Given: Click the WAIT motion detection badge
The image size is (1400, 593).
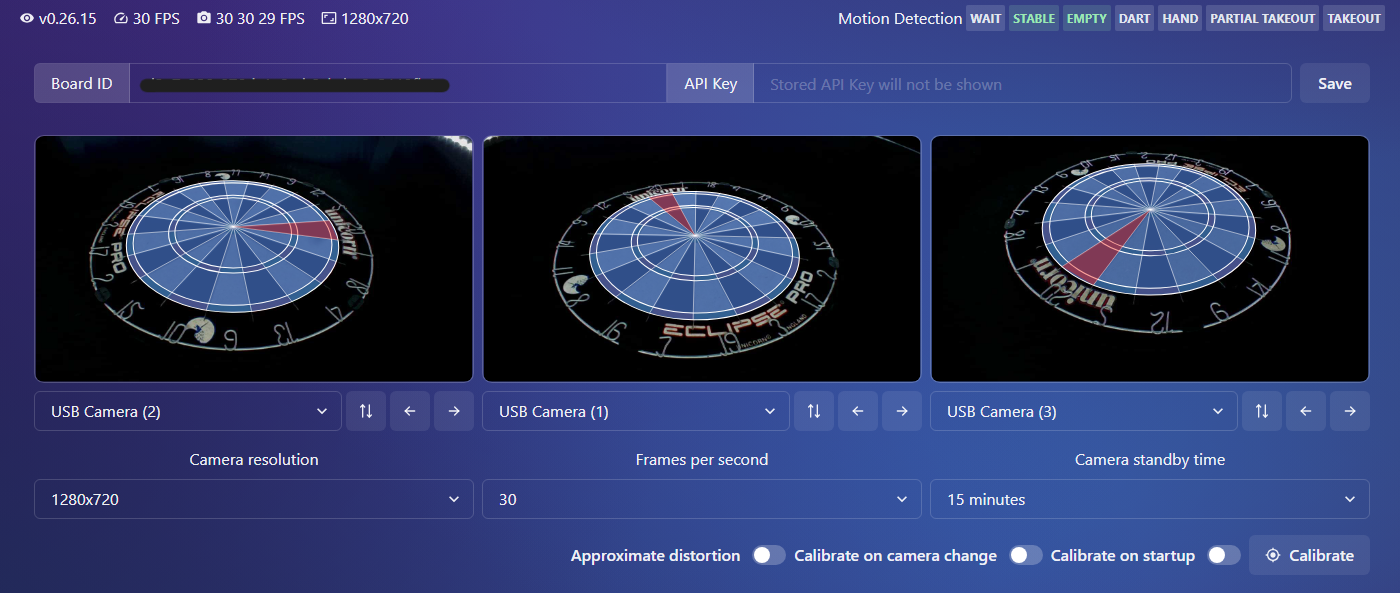Looking at the screenshot, I should click(985, 19).
